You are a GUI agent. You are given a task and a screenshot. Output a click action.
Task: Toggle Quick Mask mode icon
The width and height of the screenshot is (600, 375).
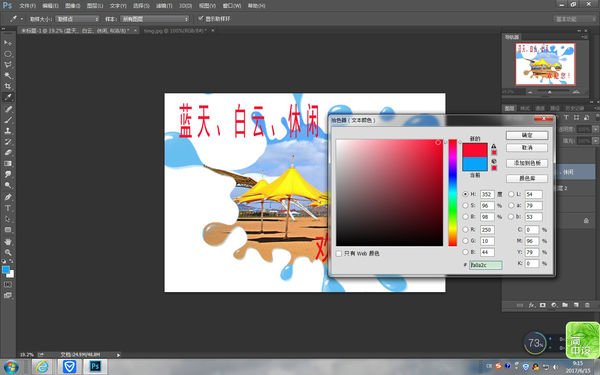8,285
